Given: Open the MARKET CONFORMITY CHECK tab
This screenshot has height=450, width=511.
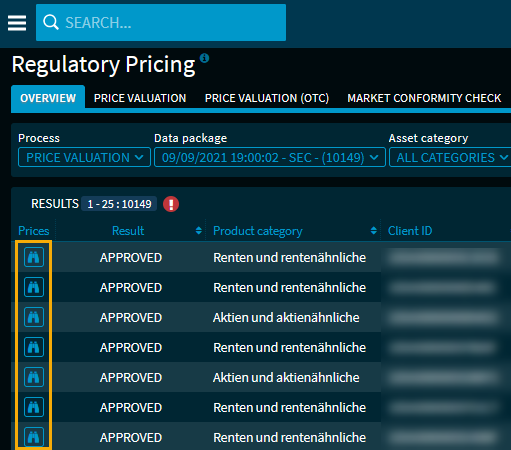Looking at the screenshot, I should coord(424,98).
